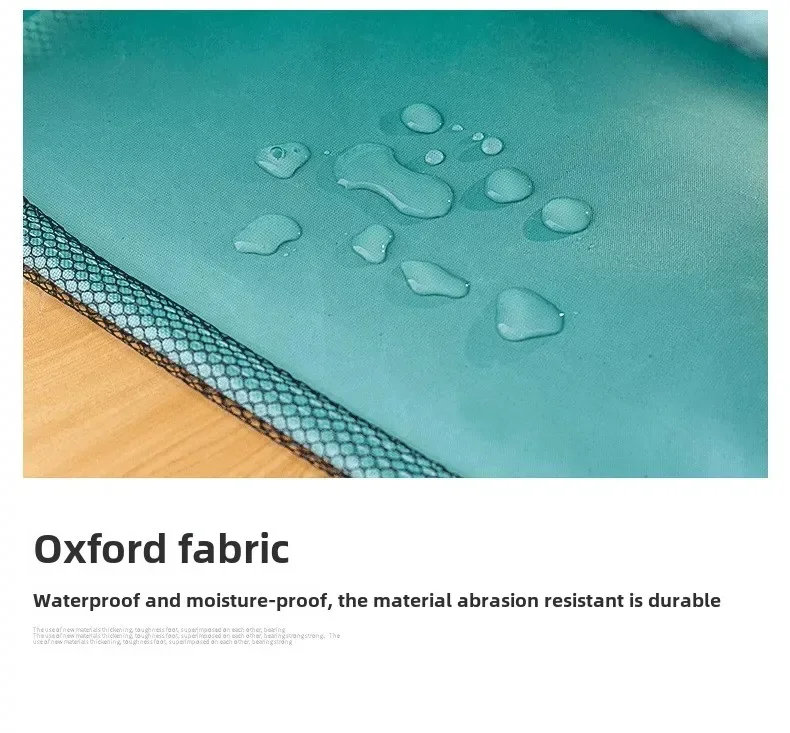Click the small droplet below the elongated one
Screen dimensions: 790x733
pos(372,244)
